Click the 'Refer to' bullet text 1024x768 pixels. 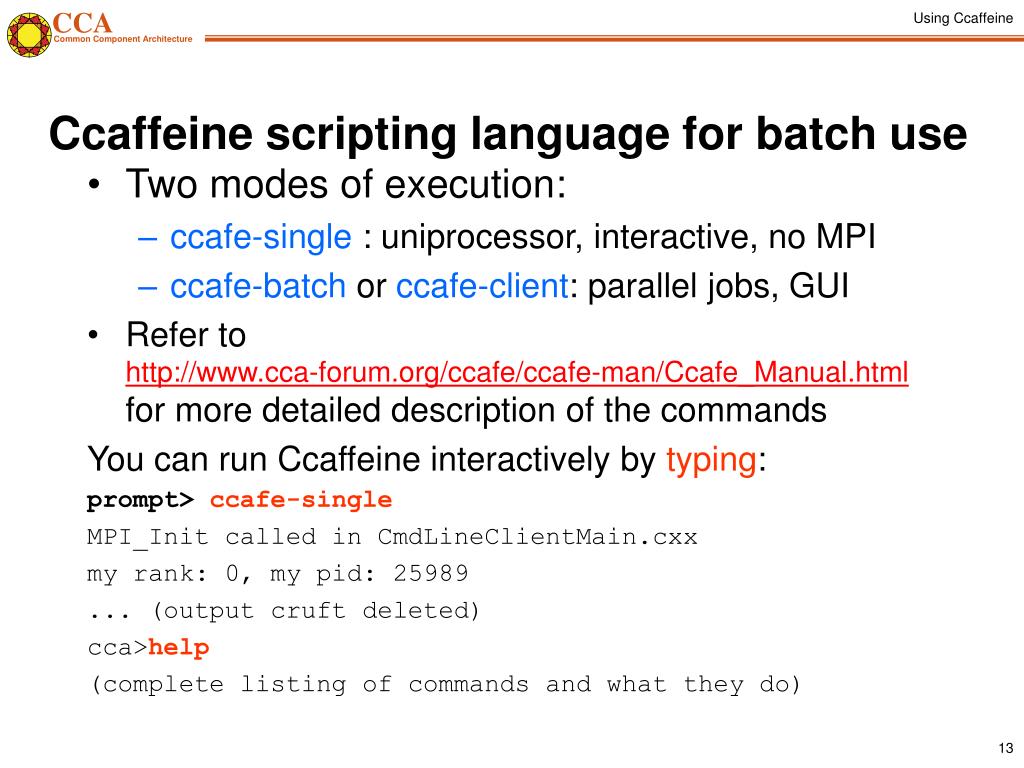tap(186, 335)
